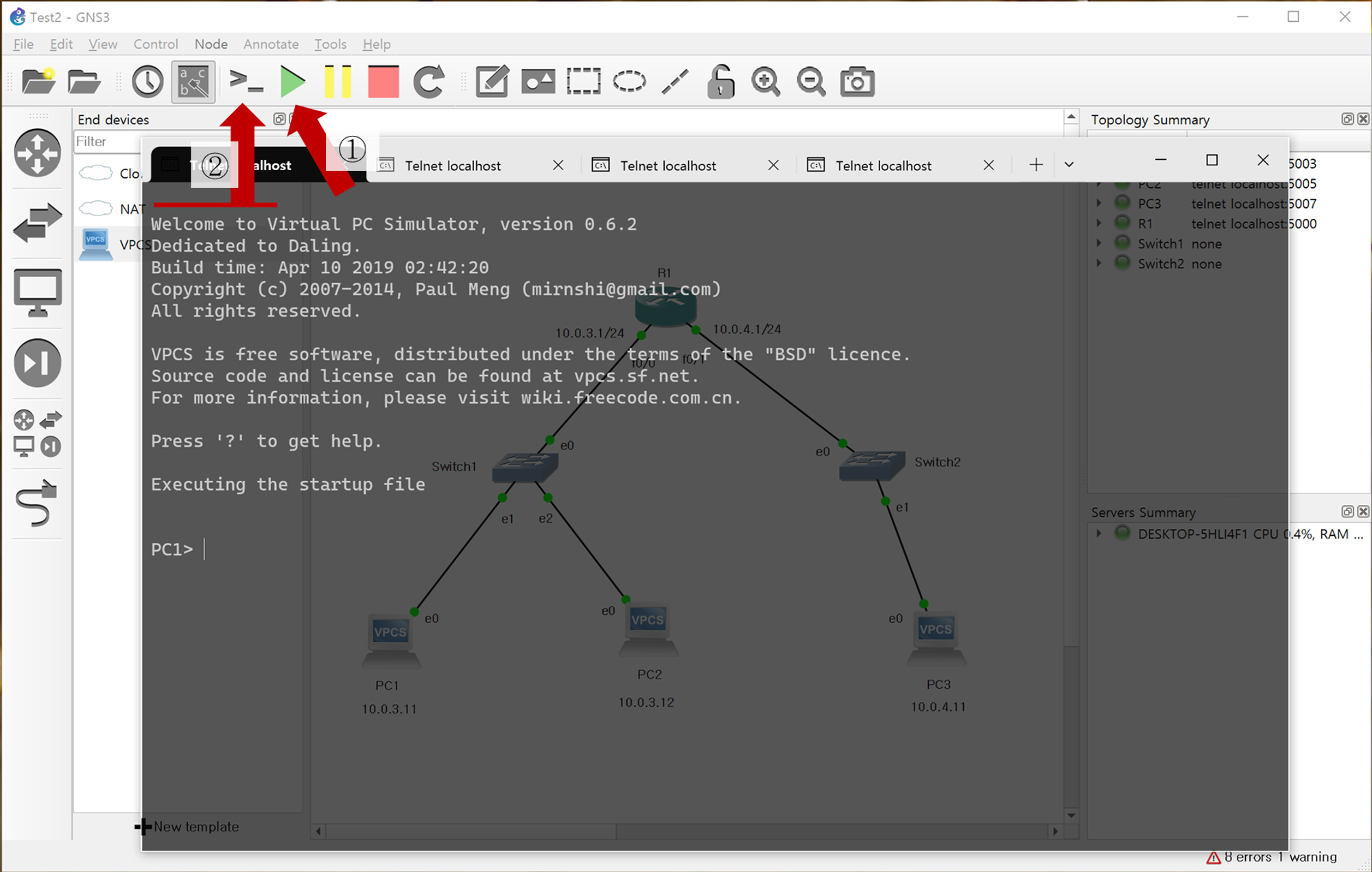
Task: Browse routers in the device sidebar
Action: [38, 152]
